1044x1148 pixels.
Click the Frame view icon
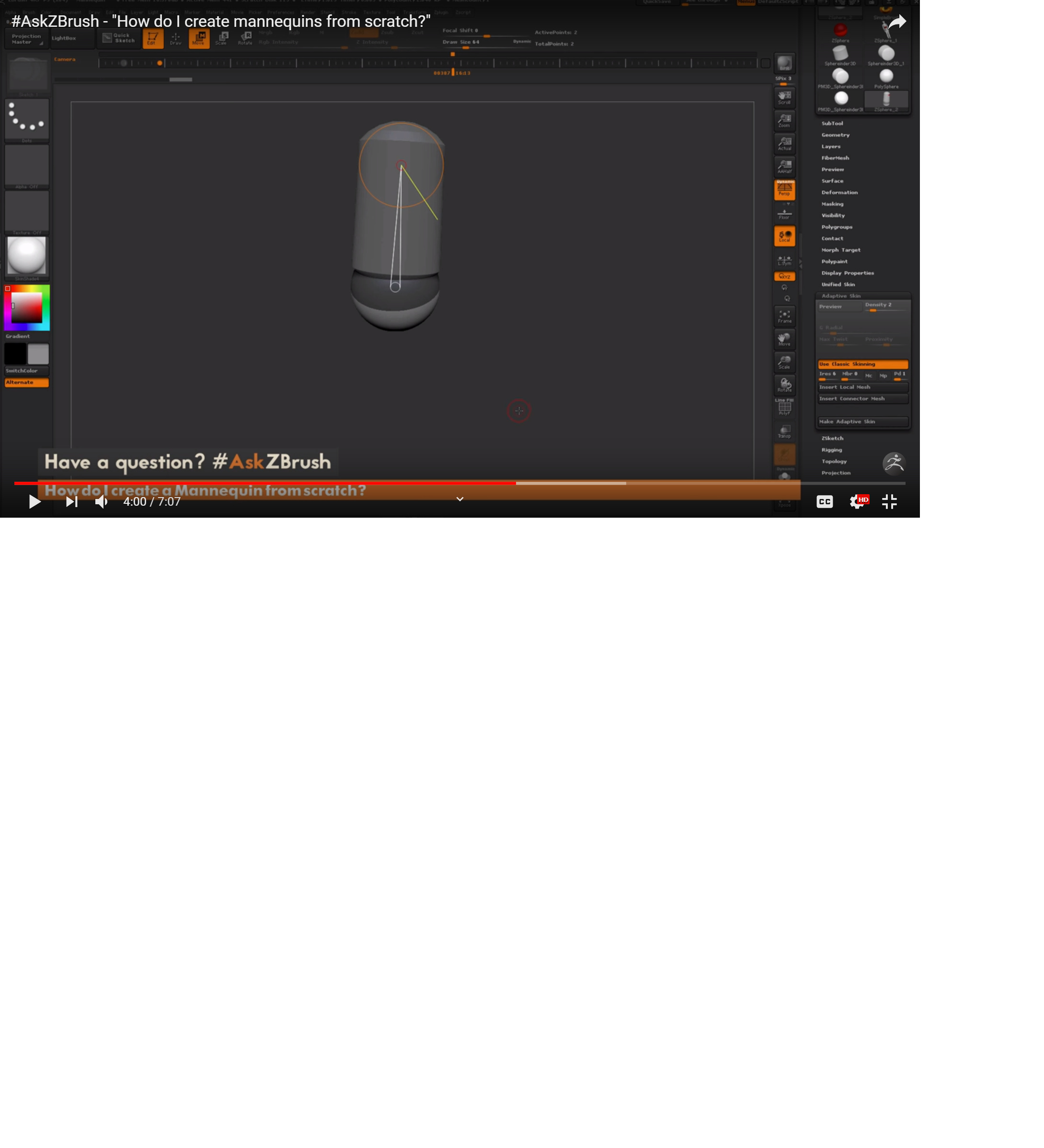784,316
